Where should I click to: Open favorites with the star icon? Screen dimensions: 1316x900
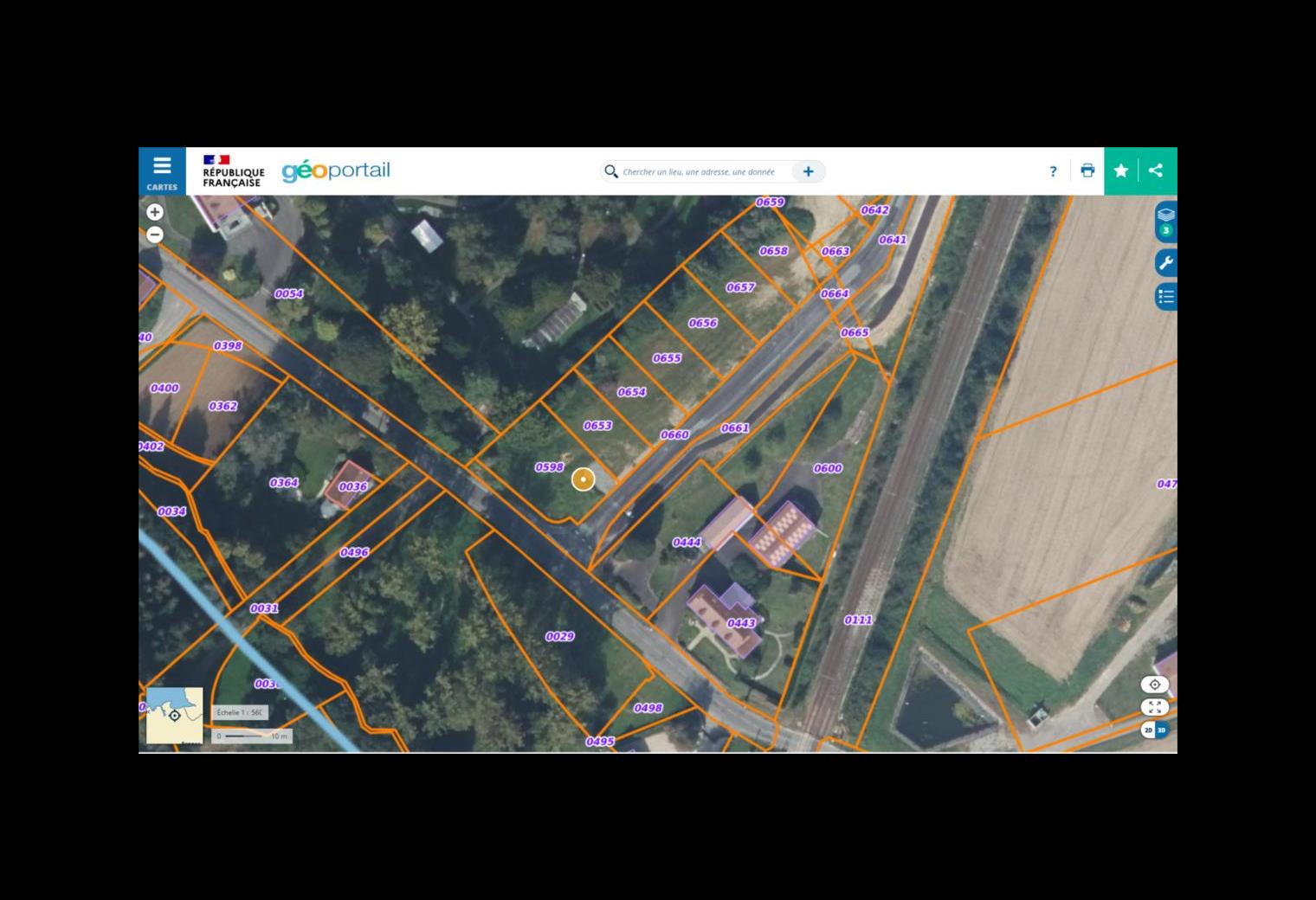pyautogui.click(x=1121, y=170)
